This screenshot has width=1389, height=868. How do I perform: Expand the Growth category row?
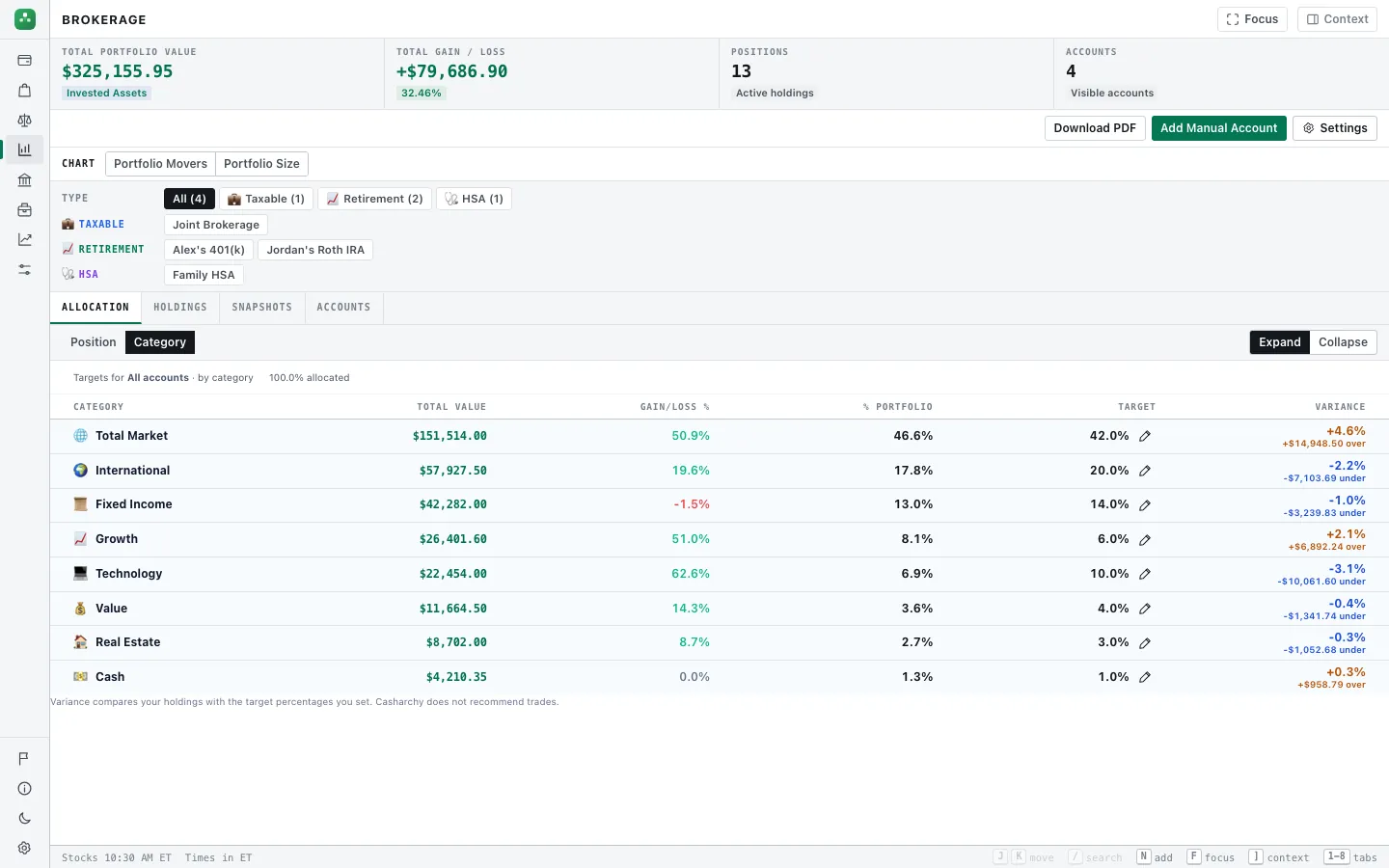[x=719, y=539]
